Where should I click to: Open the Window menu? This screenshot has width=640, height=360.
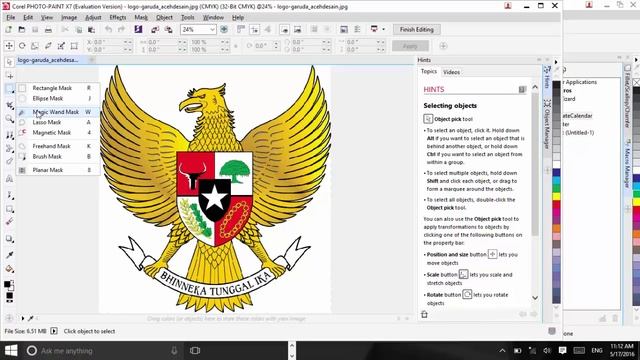pyautogui.click(x=213, y=18)
